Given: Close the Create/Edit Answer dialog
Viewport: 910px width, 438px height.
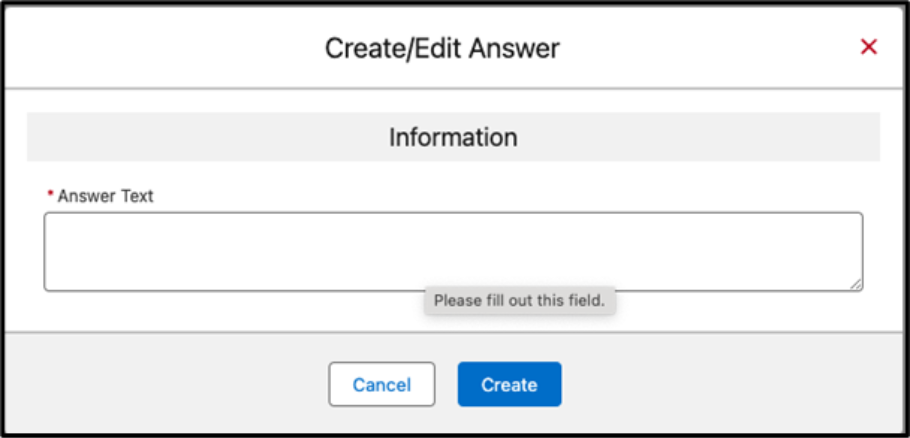Looking at the screenshot, I should coord(869,47).
